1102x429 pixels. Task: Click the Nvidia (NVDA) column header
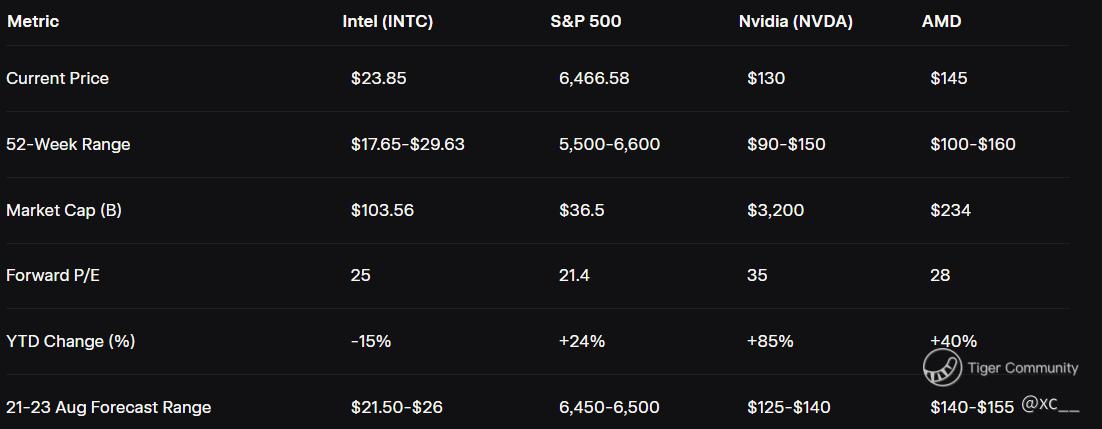click(795, 21)
